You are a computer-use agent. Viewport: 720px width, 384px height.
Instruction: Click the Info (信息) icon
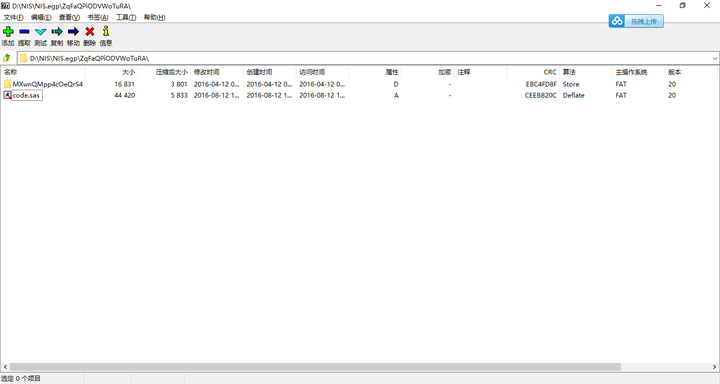click(106, 31)
